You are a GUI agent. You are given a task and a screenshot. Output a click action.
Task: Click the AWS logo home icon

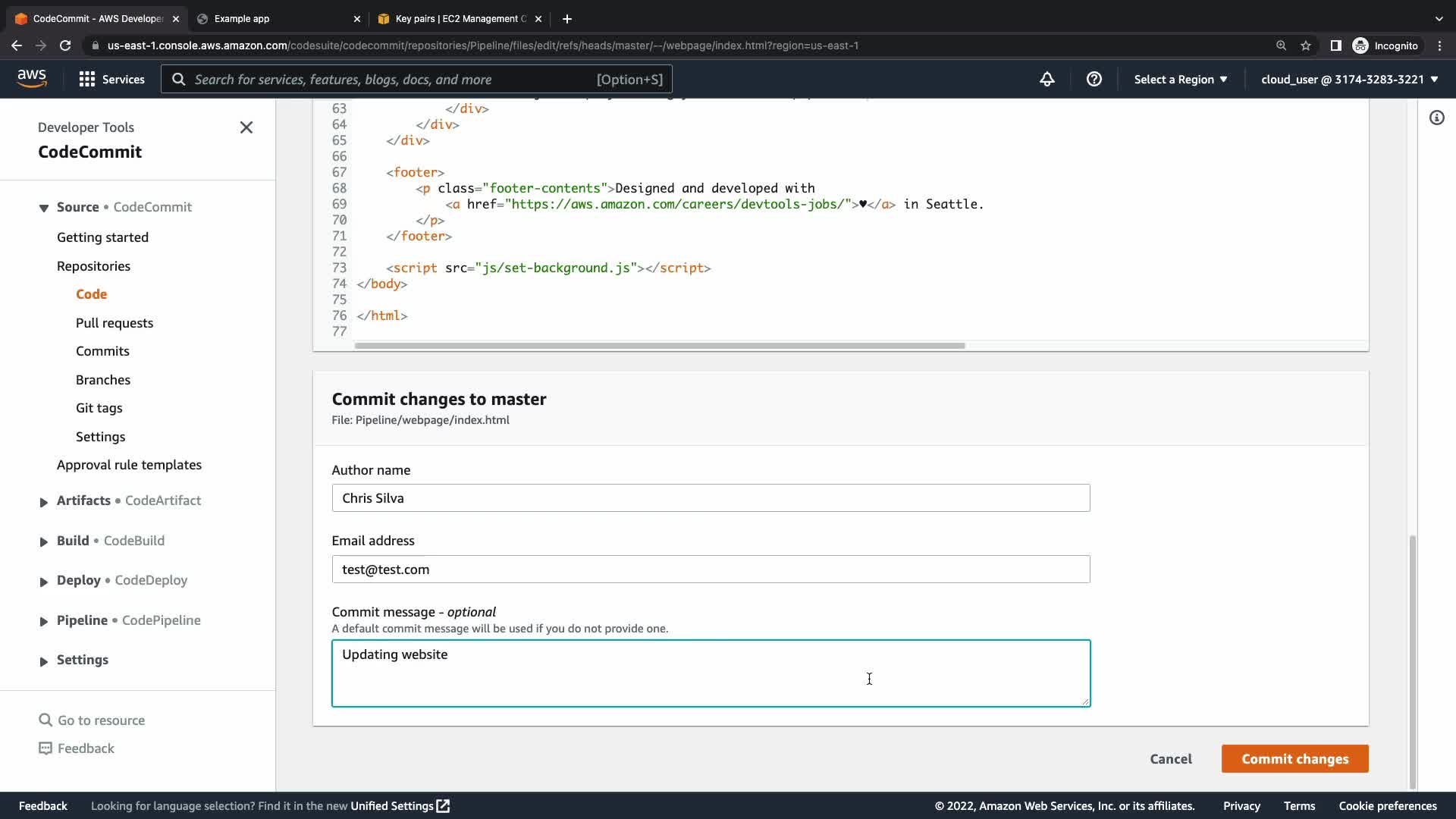pyautogui.click(x=32, y=79)
